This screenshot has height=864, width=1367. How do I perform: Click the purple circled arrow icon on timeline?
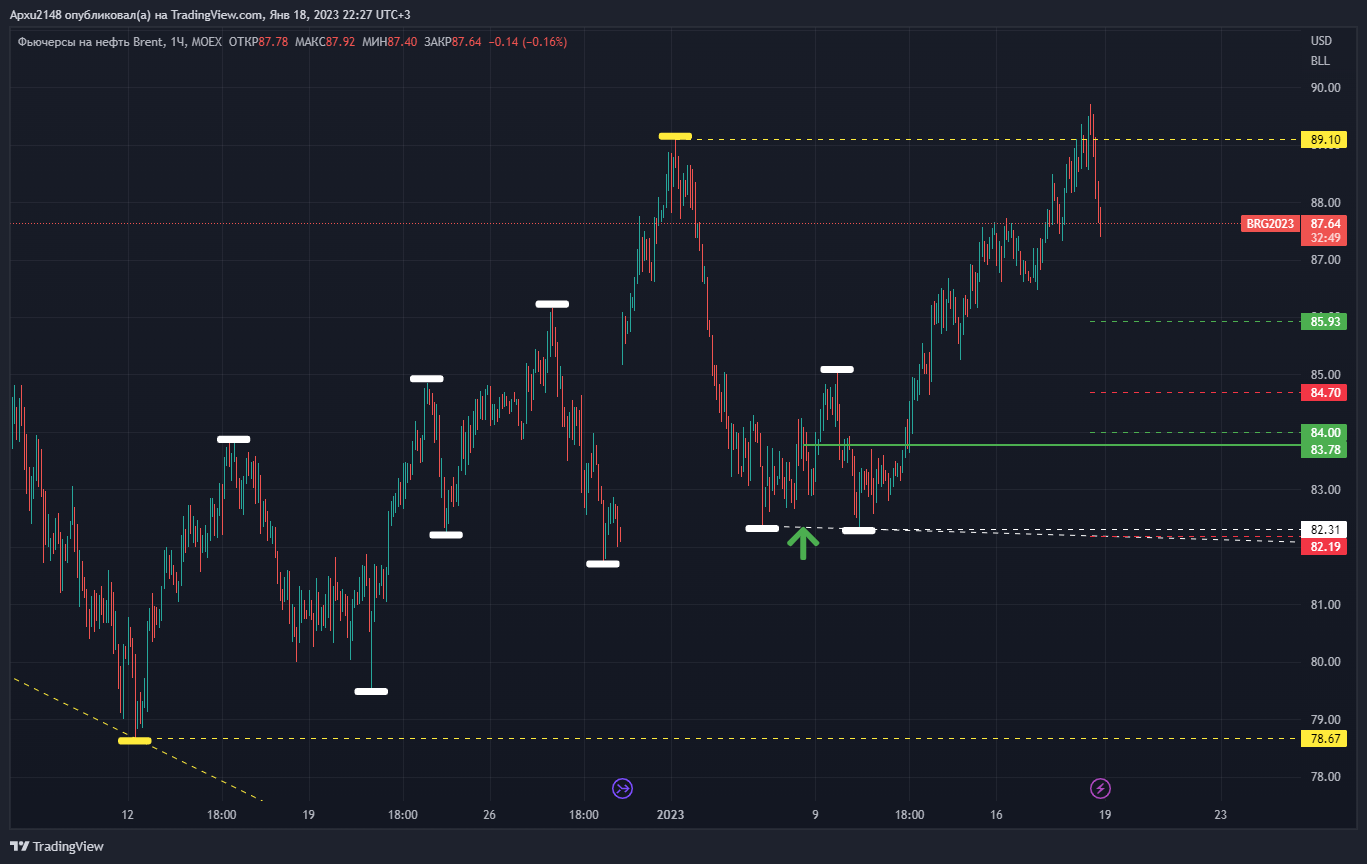(x=622, y=789)
